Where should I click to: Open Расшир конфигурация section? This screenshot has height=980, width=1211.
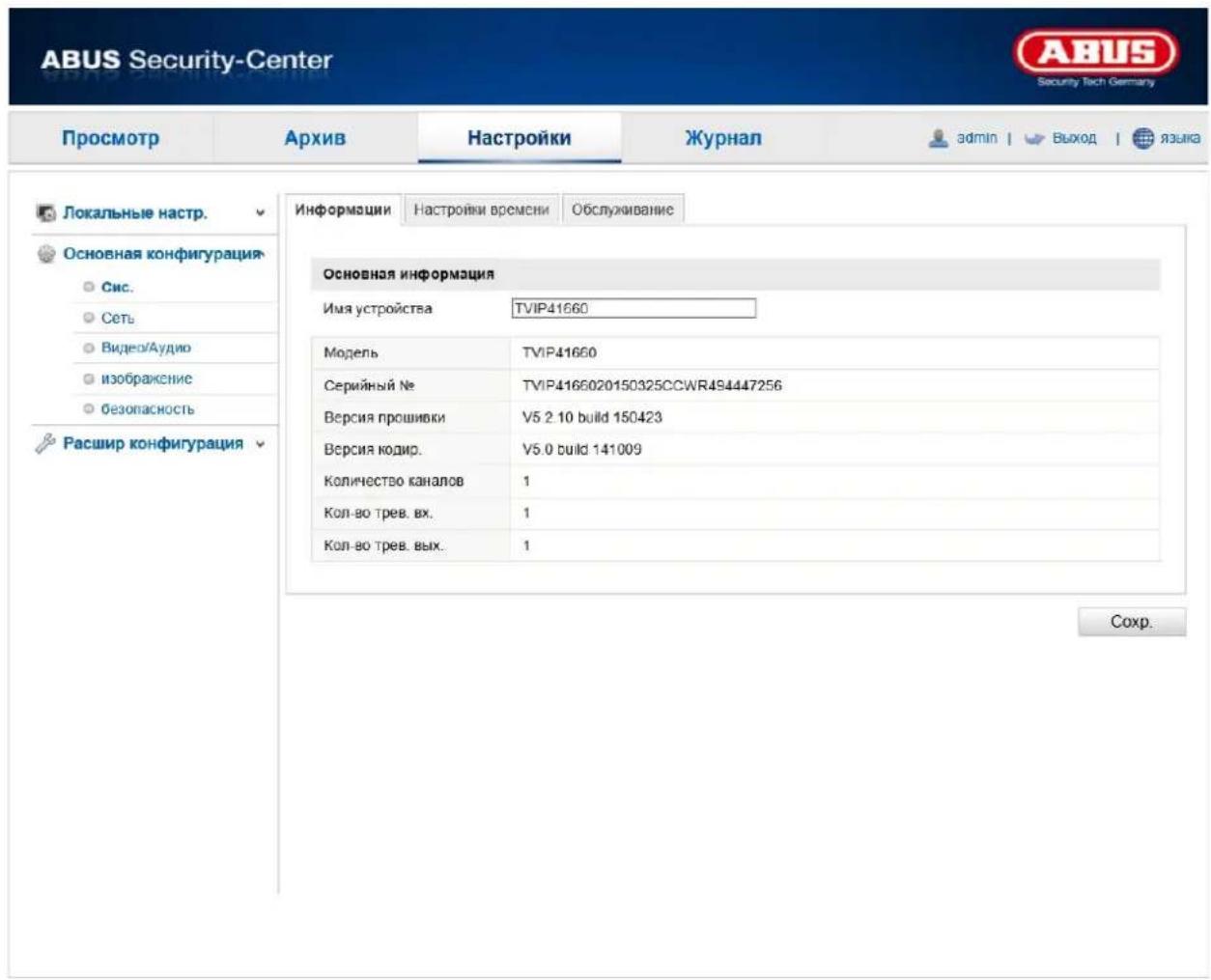coord(153,444)
